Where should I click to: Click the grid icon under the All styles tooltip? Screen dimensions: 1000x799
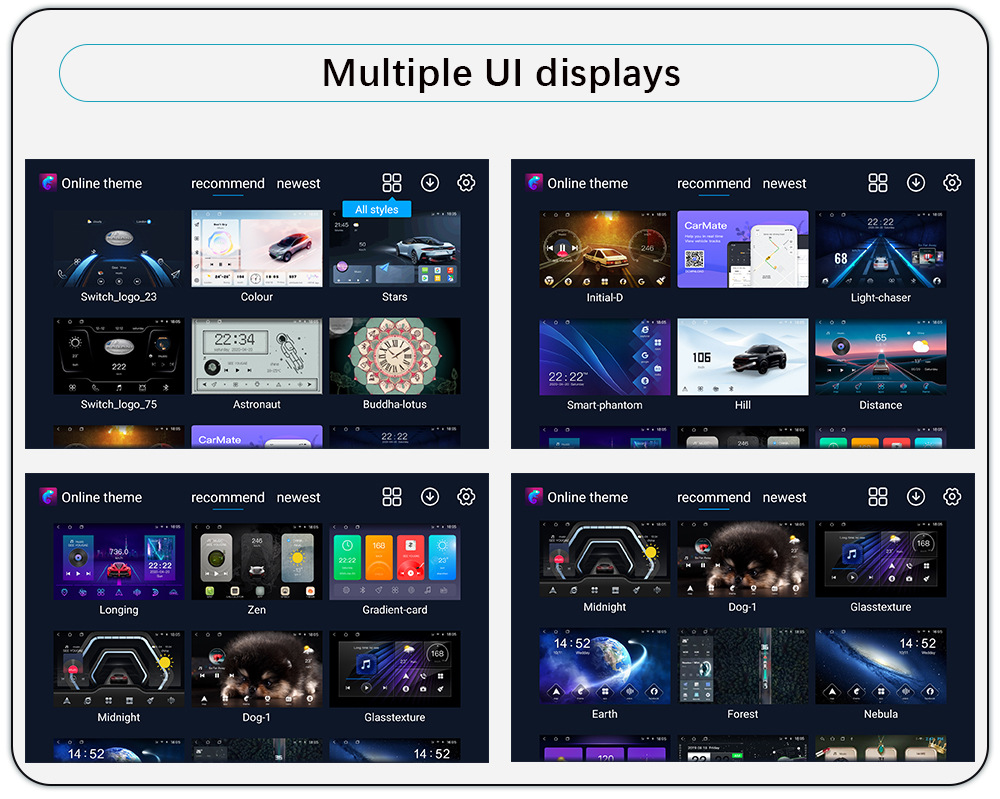pyautogui.click(x=392, y=183)
